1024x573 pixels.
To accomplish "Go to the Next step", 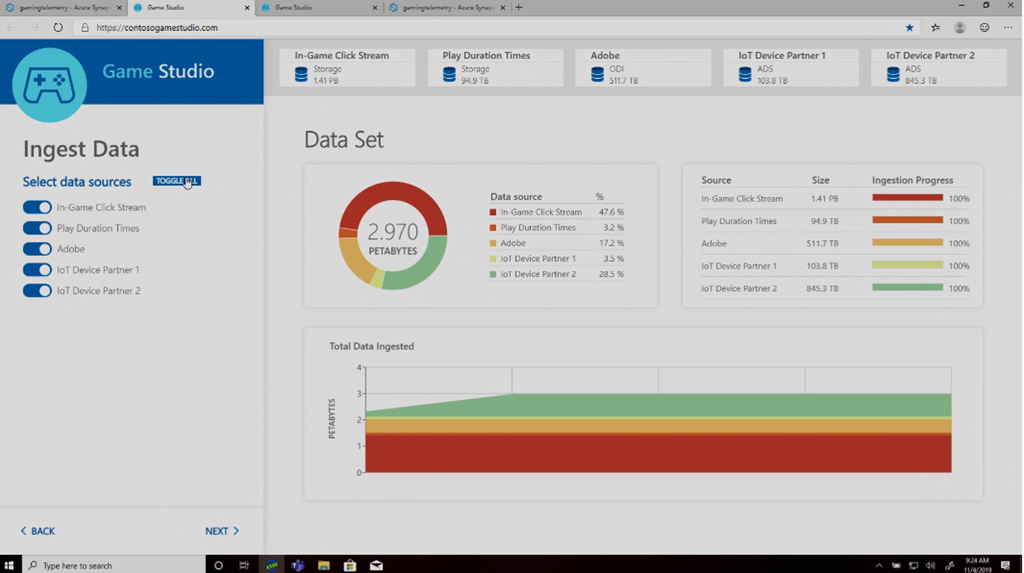I will [x=222, y=531].
